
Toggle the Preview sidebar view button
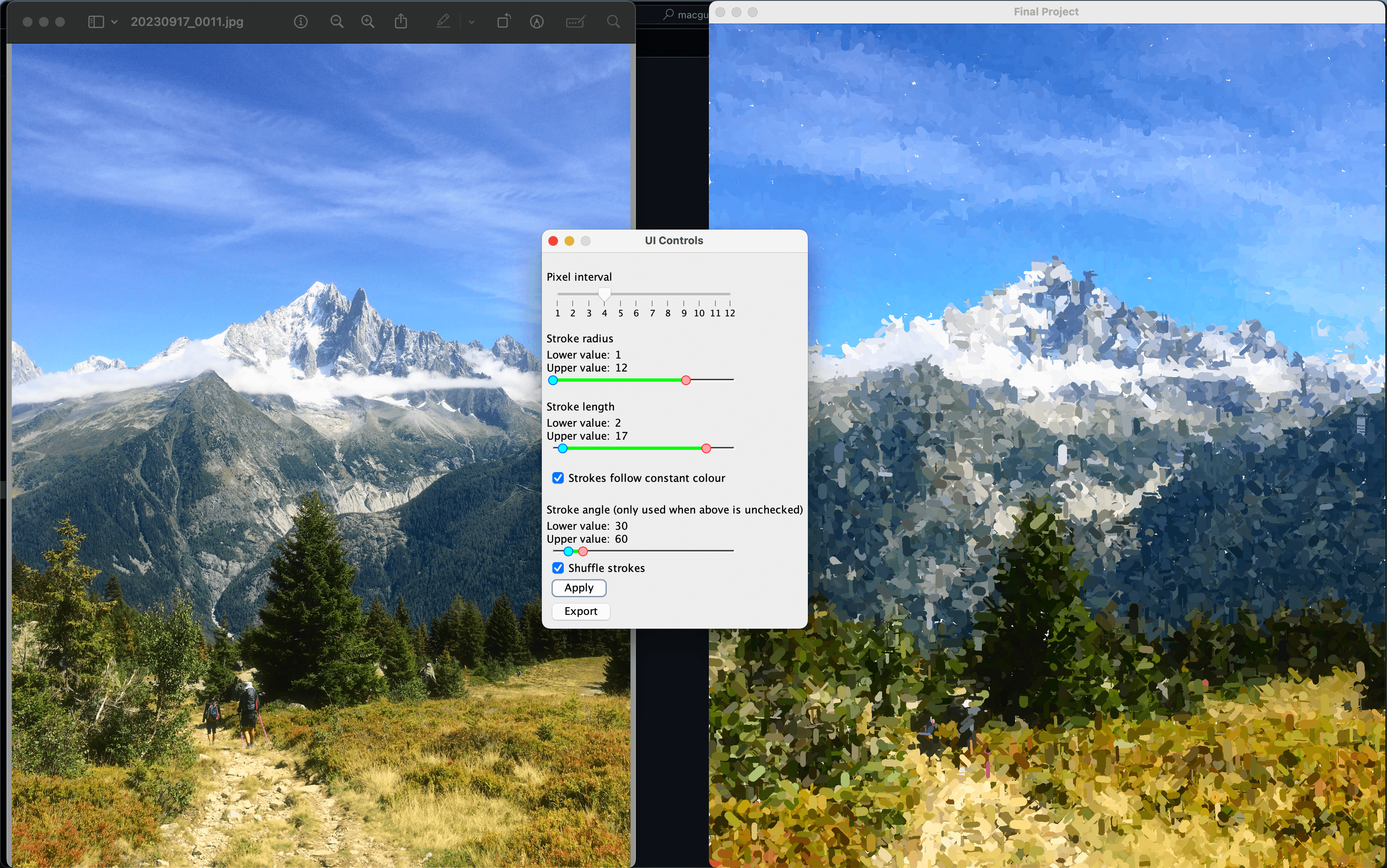point(96,22)
